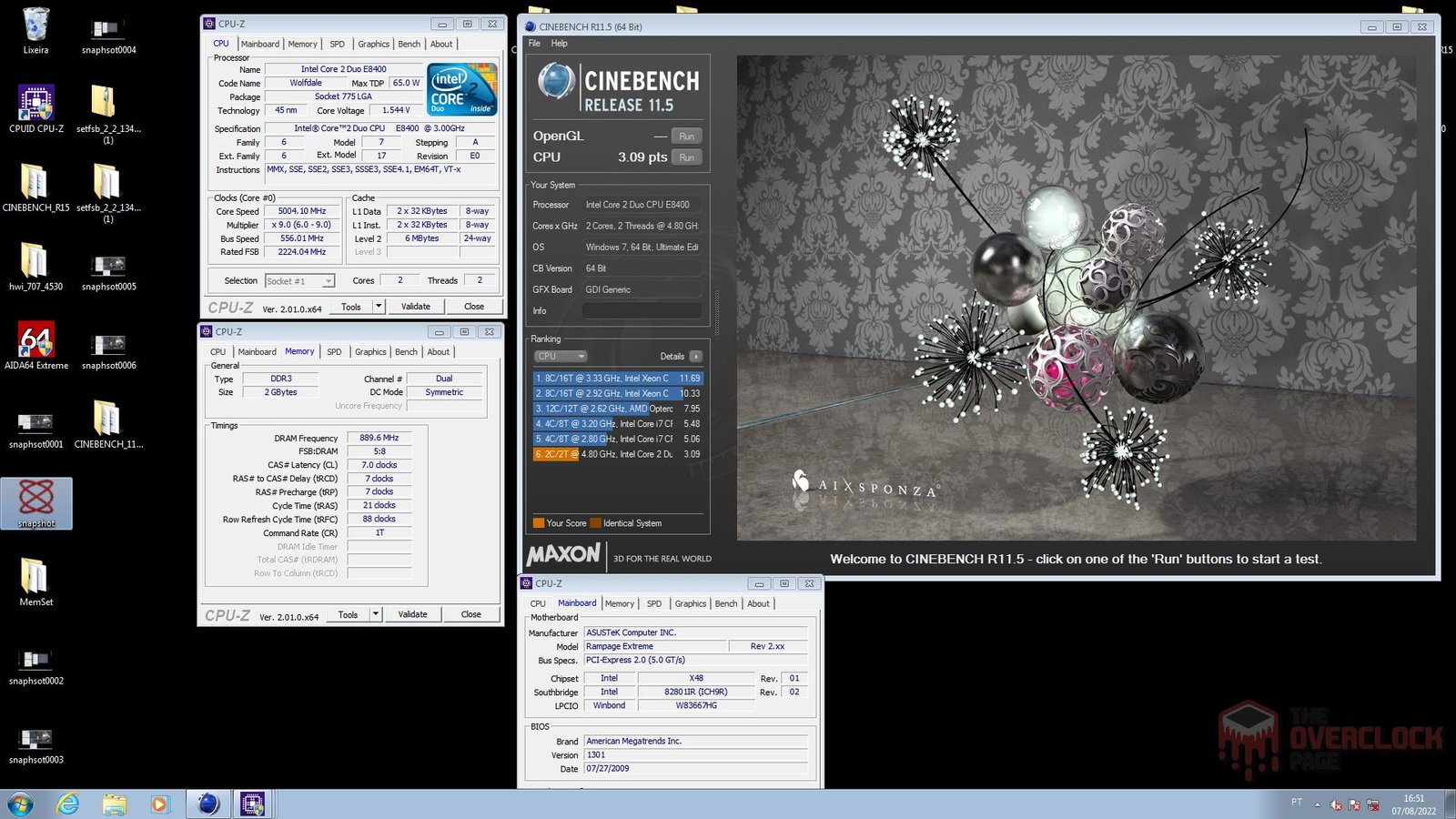Click the Windows Start button
The width and height of the screenshot is (1456, 819).
20,804
